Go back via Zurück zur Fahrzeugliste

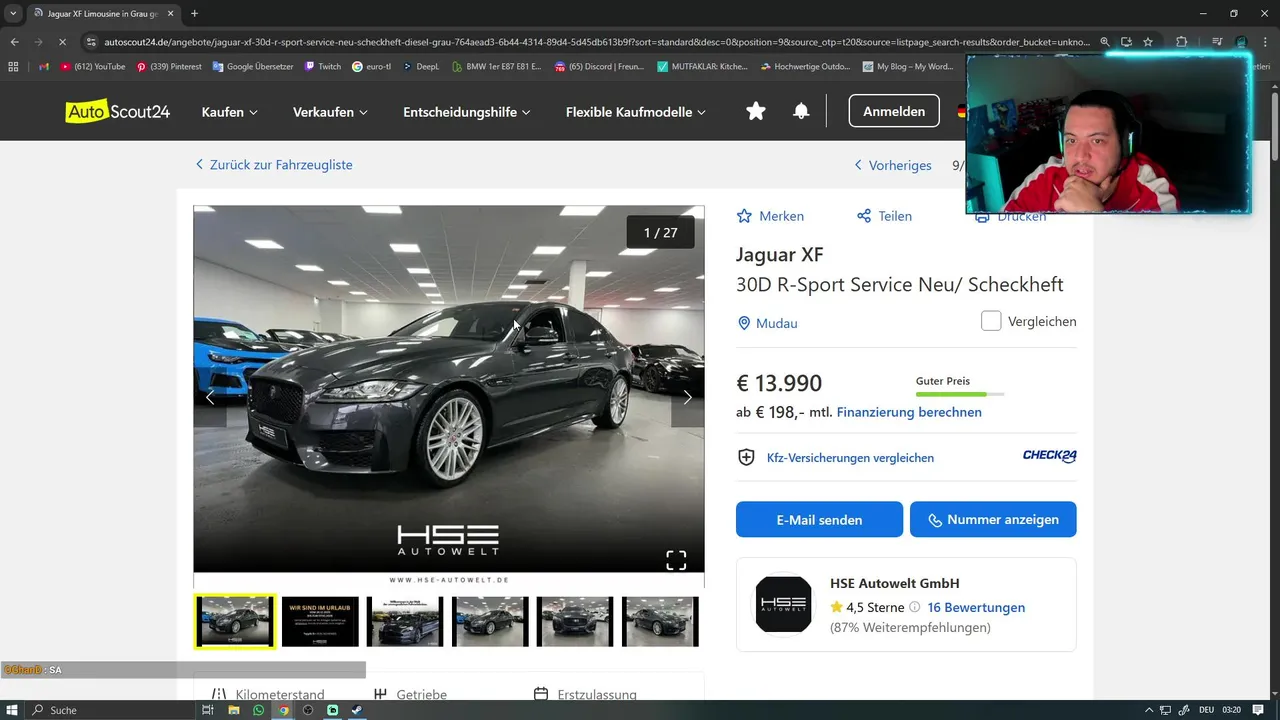[x=273, y=165]
